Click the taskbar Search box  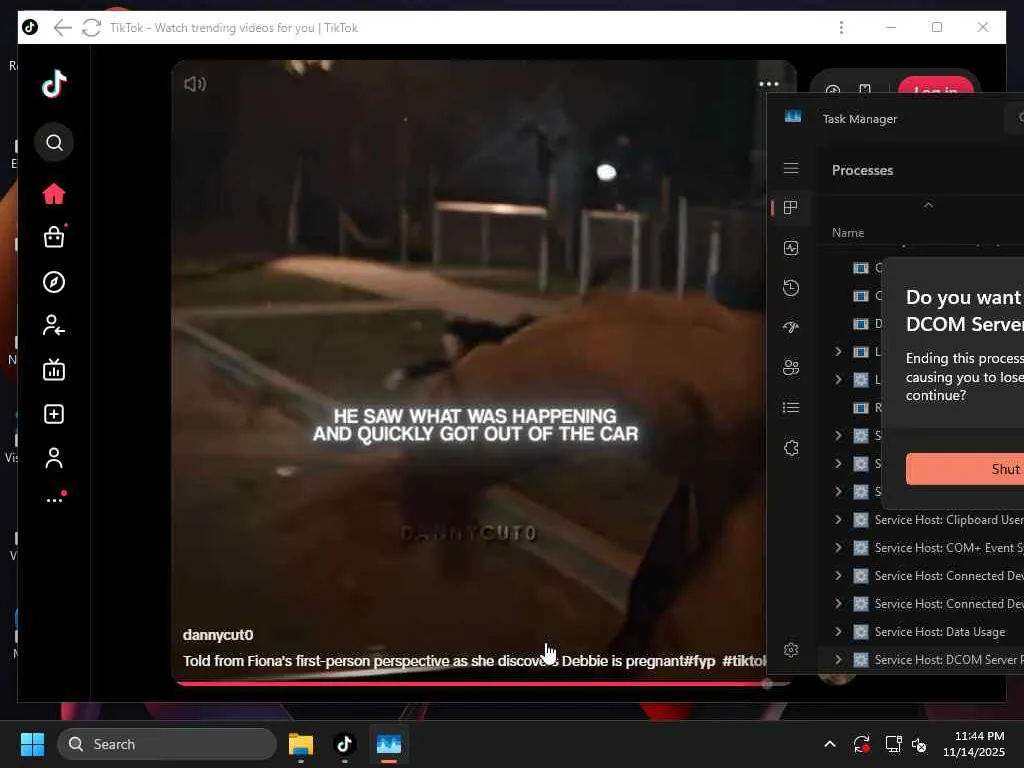coord(167,744)
